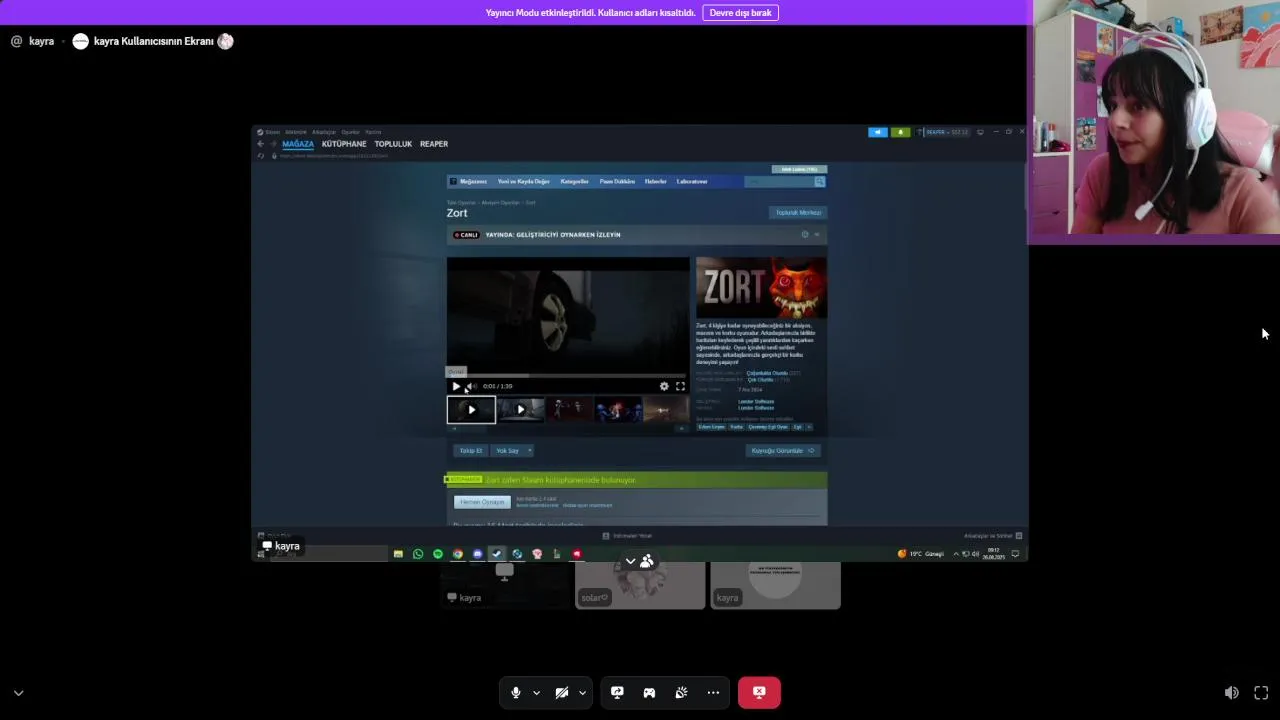Collapse the CANLI broadcast bar chevron

pos(816,235)
